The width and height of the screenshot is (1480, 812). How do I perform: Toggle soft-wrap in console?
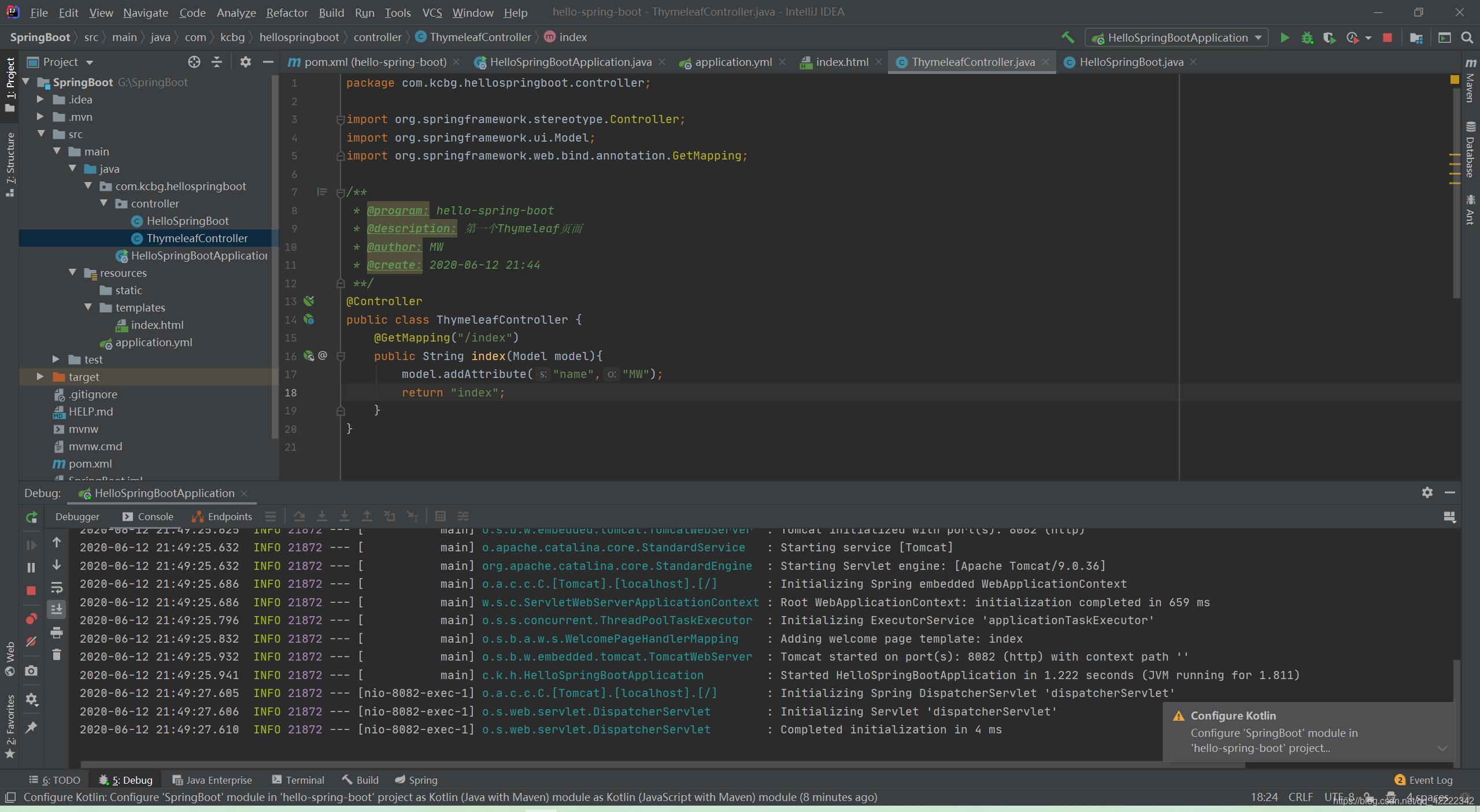tap(57, 587)
